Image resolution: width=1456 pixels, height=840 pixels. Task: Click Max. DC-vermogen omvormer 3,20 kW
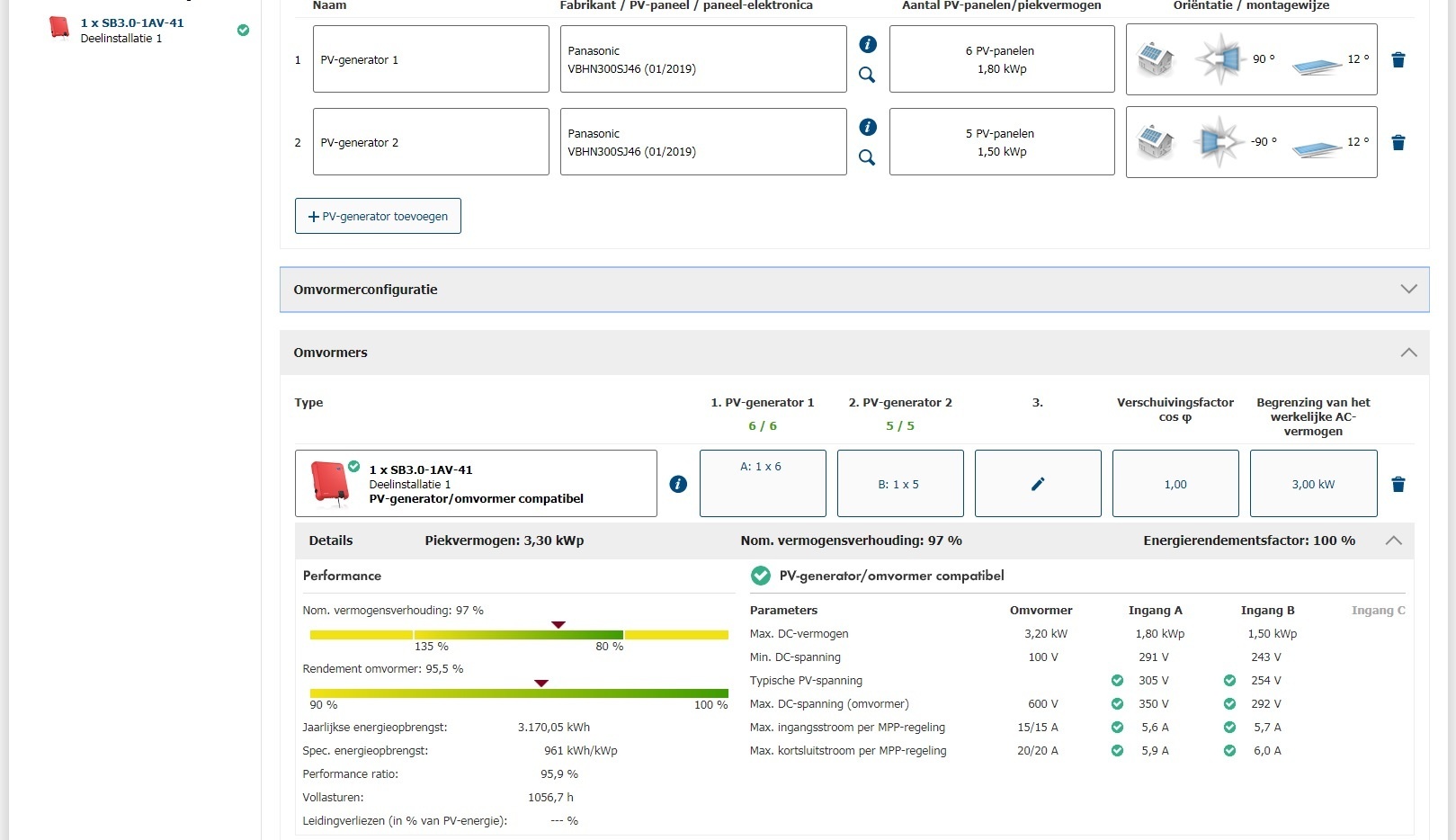1046,634
